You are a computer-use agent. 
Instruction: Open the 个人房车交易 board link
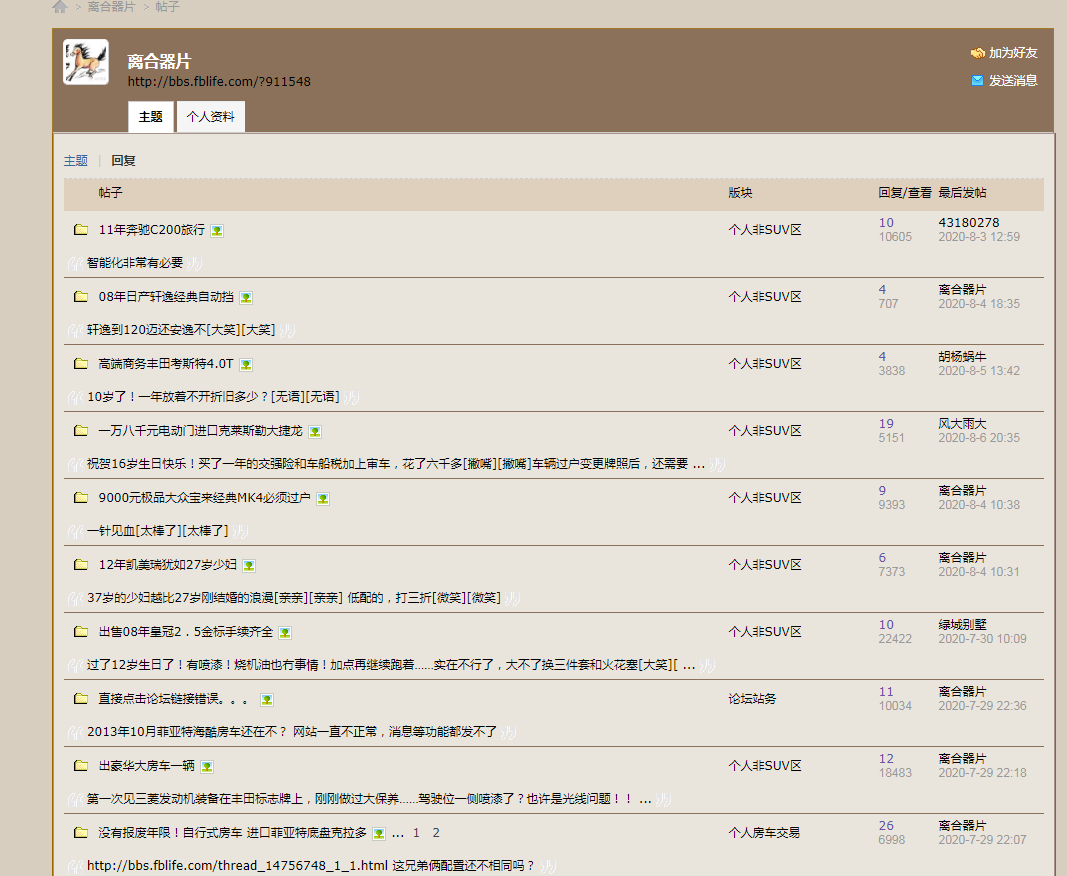tap(764, 833)
